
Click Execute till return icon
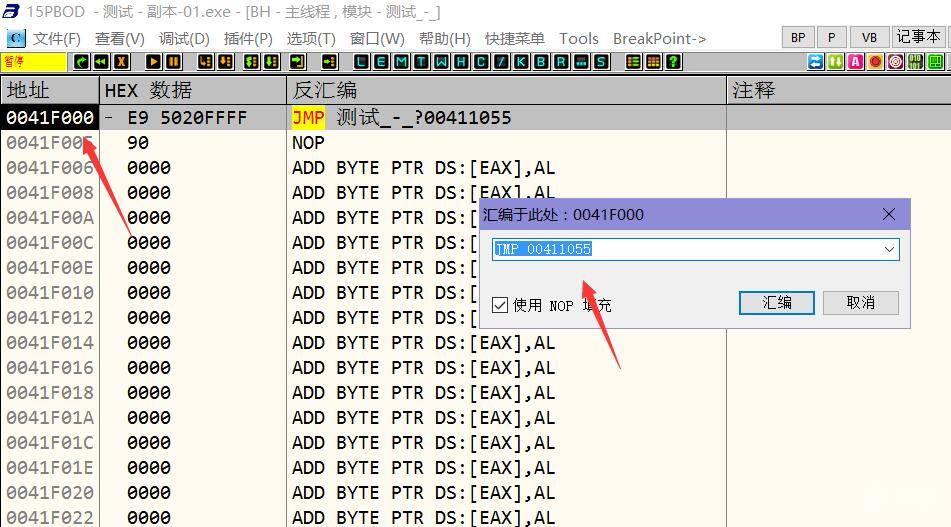point(297,62)
